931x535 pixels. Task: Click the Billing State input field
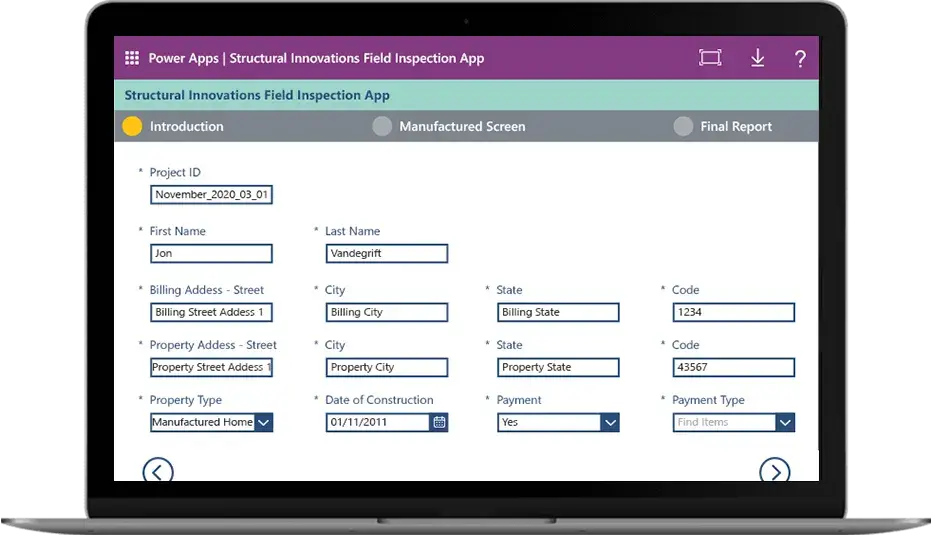pos(558,312)
